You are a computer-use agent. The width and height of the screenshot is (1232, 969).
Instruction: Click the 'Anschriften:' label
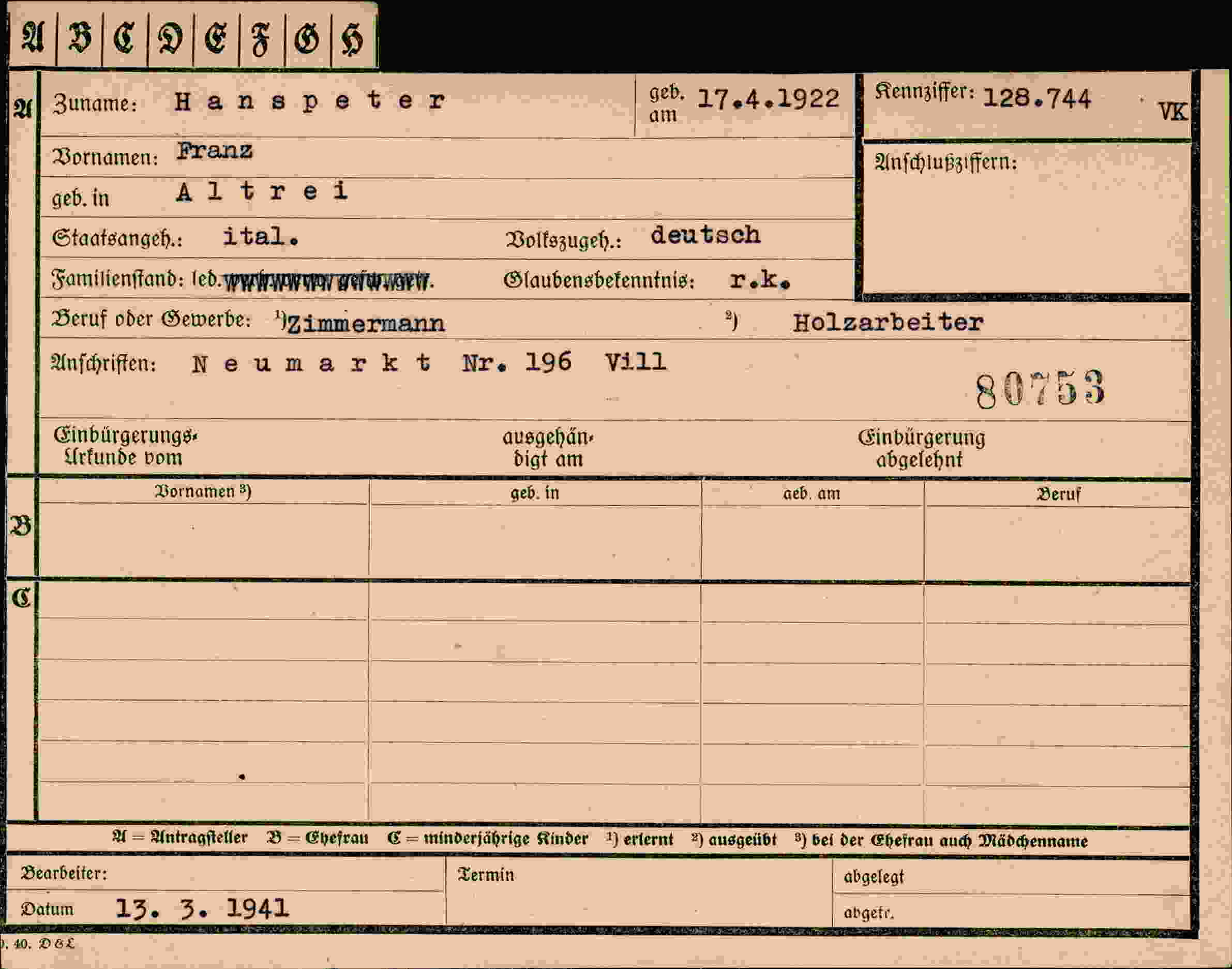pos(103,363)
